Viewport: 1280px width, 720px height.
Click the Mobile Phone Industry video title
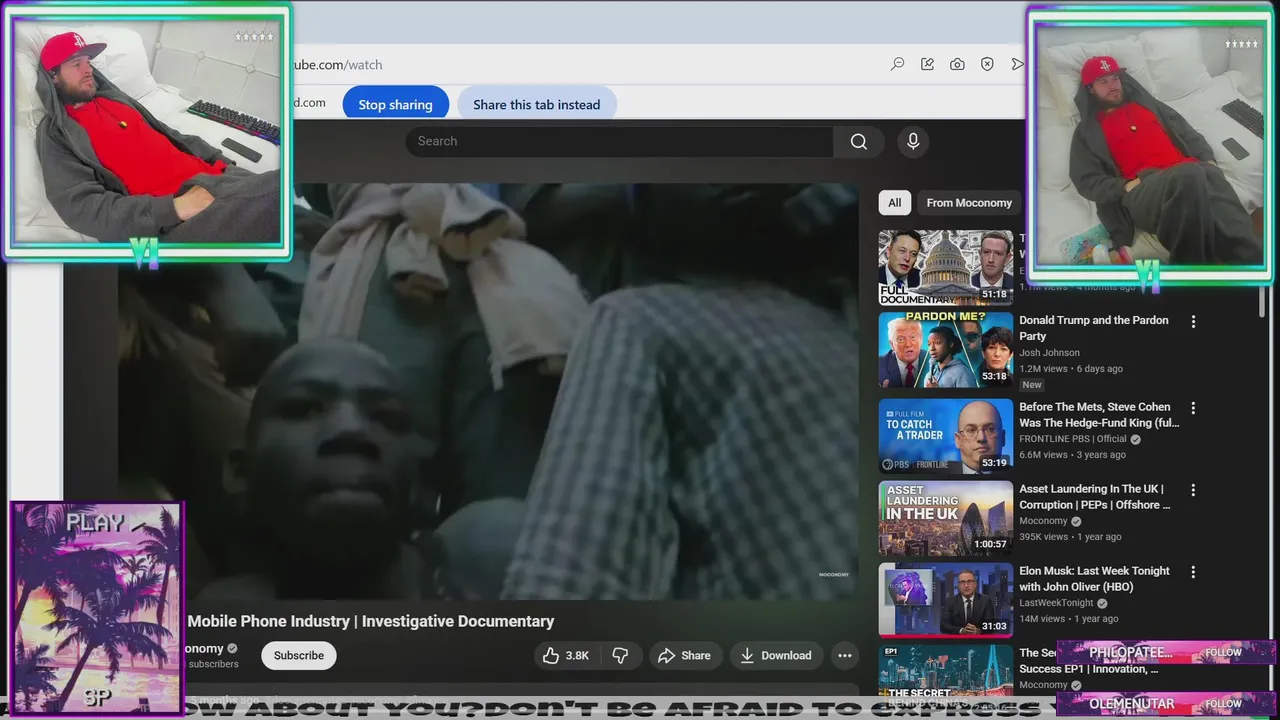pos(371,621)
